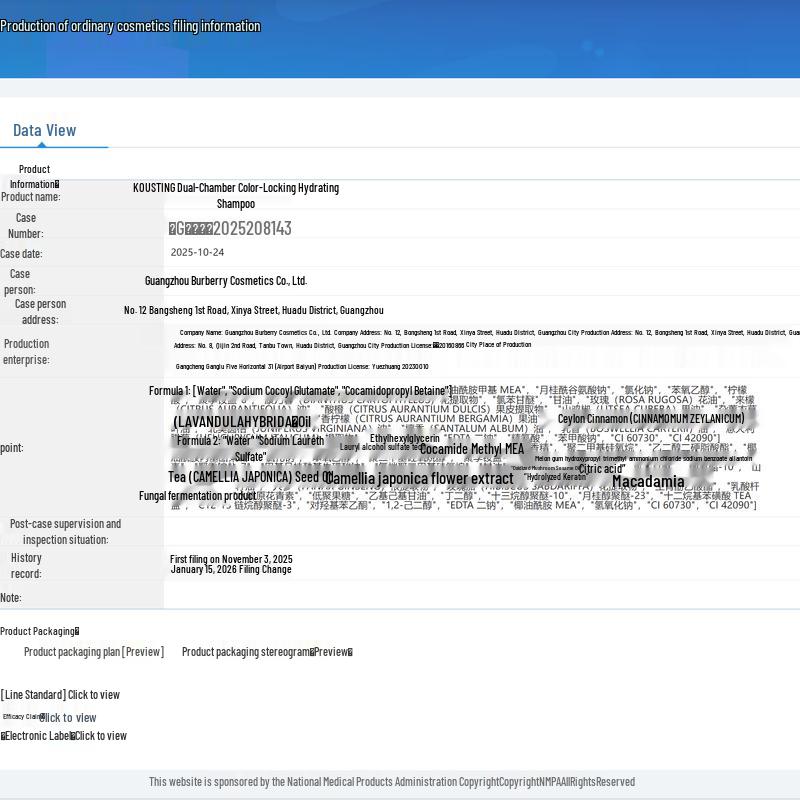Select the case date 2025-10-24
The width and height of the screenshot is (800, 800).
(197, 252)
